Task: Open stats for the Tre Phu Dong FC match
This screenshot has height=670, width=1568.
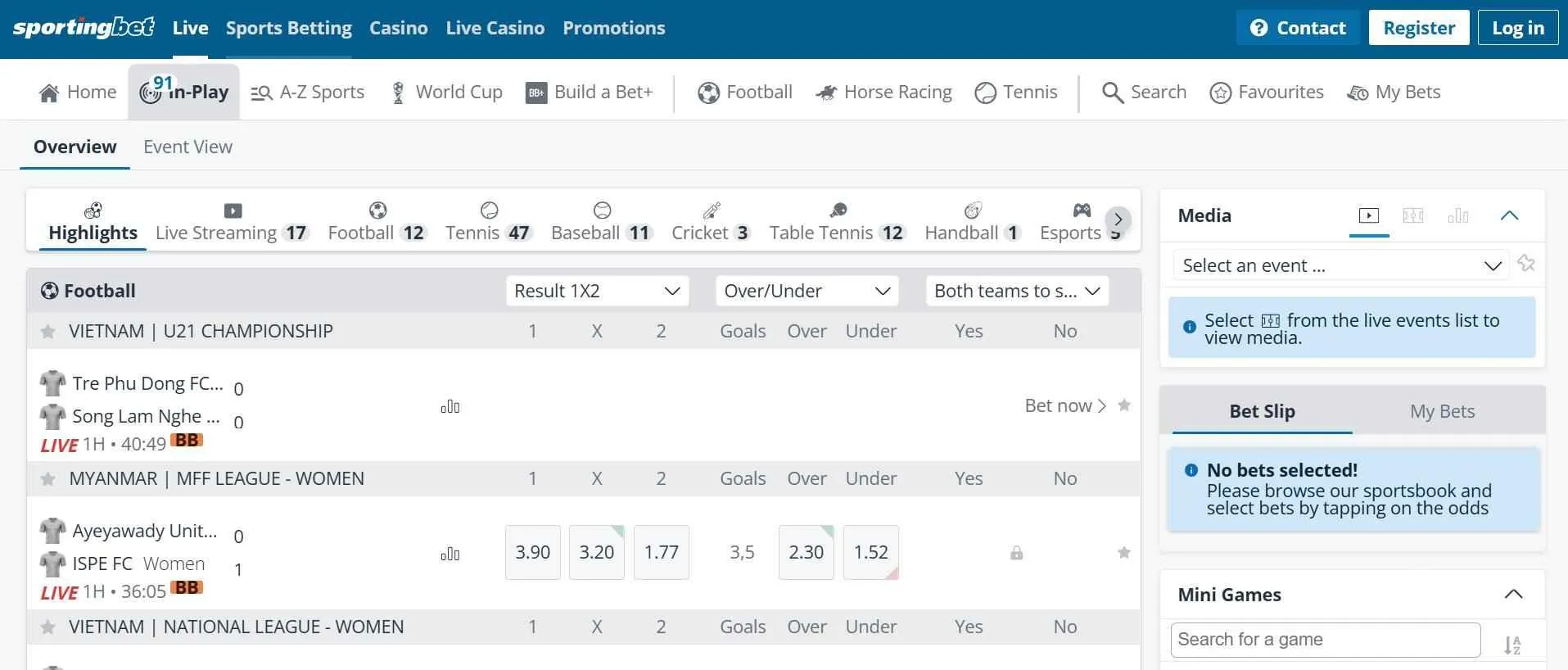Action: (450, 406)
